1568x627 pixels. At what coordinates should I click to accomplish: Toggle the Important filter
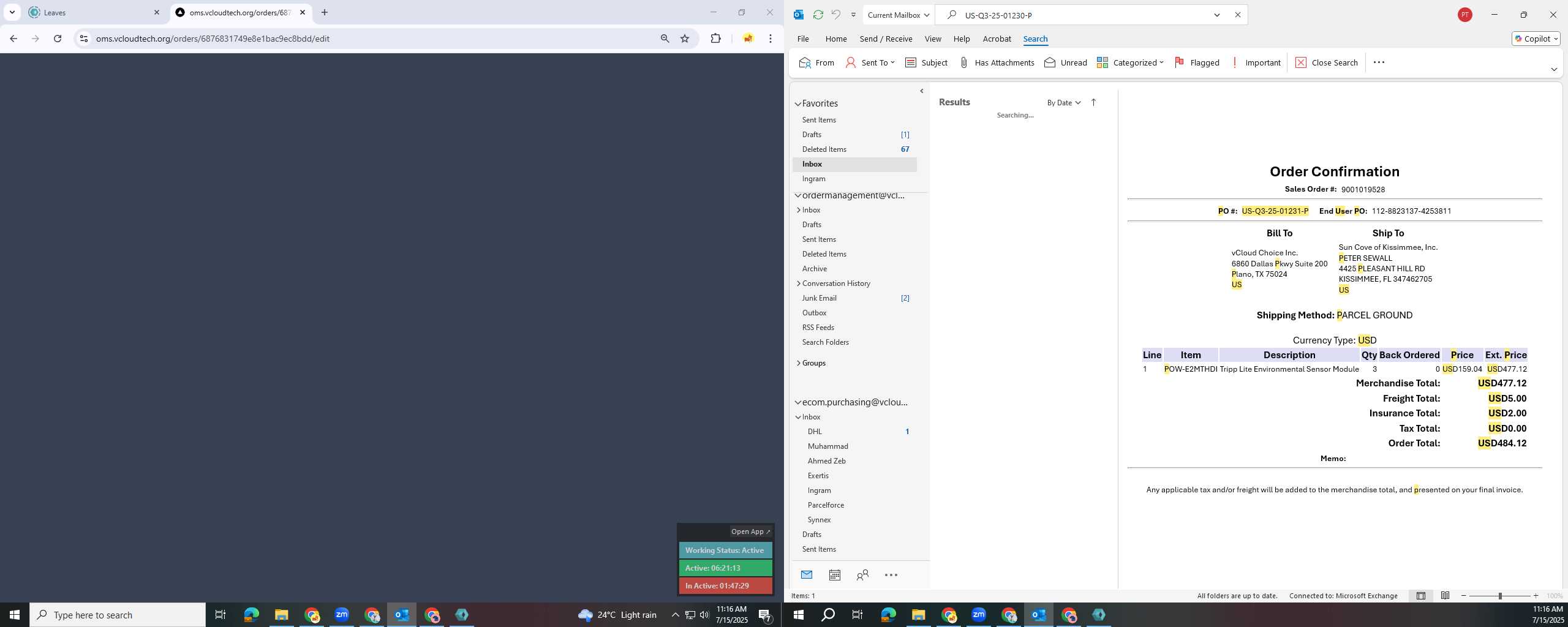click(x=1256, y=62)
